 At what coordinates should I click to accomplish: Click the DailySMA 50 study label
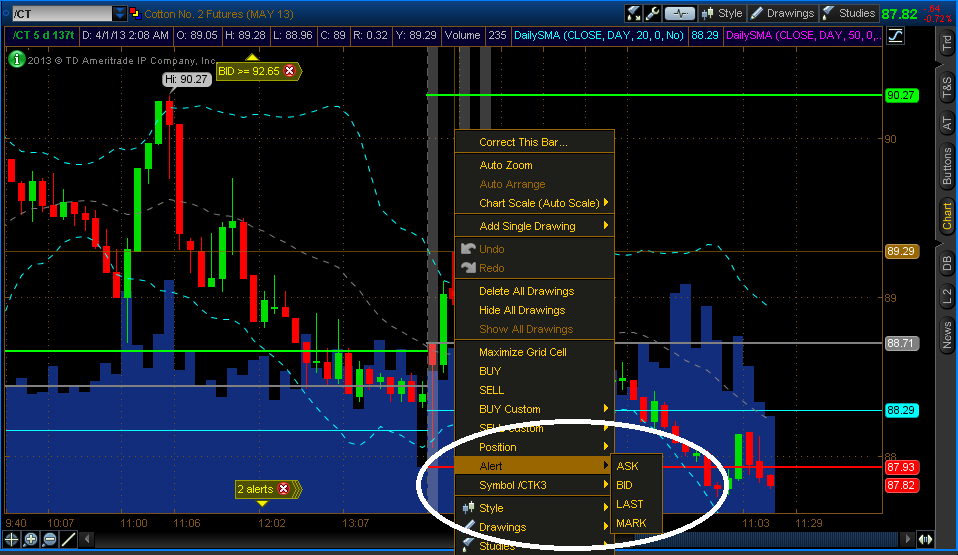tap(803, 35)
